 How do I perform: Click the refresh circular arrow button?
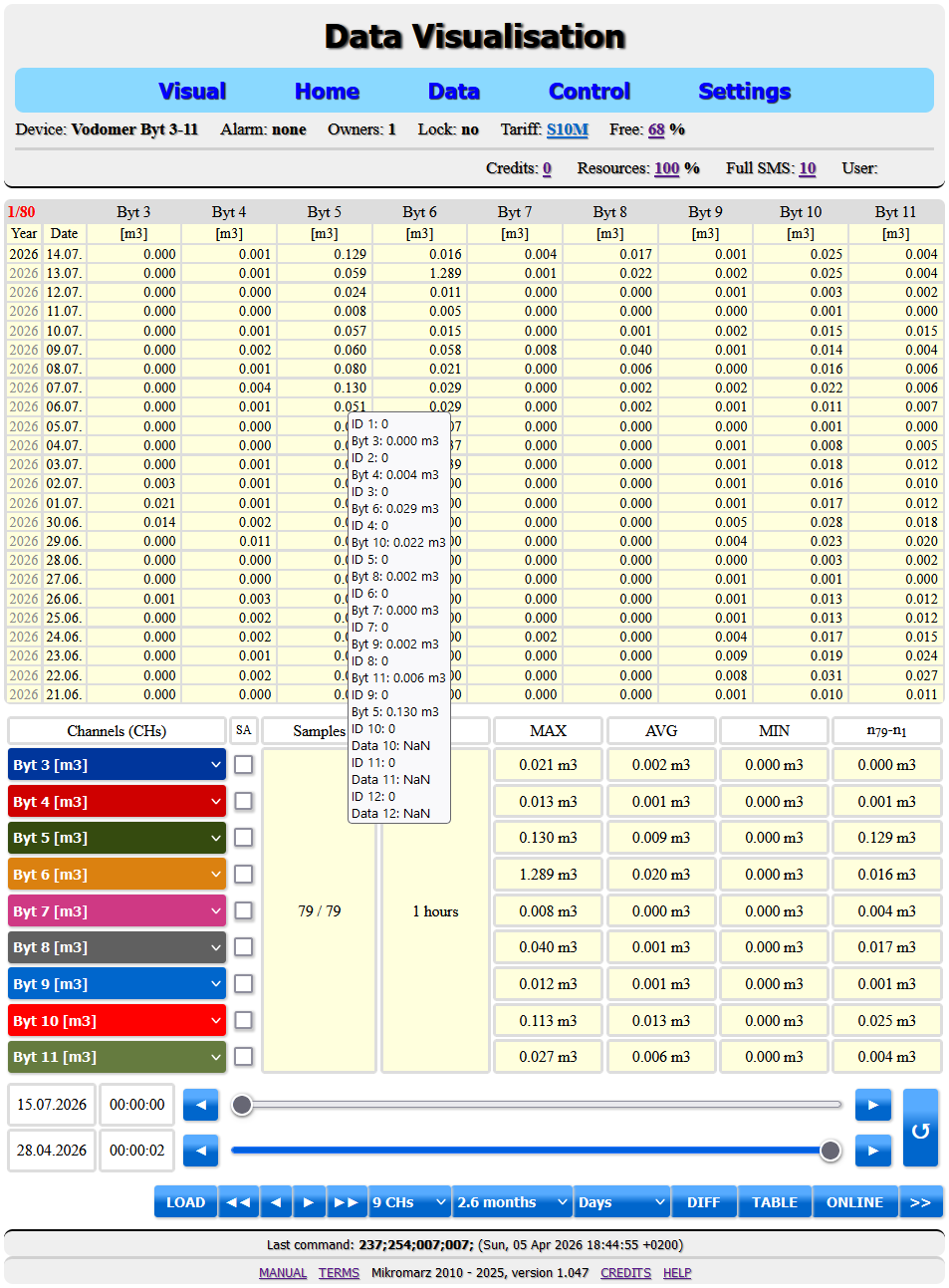click(920, 1128)
